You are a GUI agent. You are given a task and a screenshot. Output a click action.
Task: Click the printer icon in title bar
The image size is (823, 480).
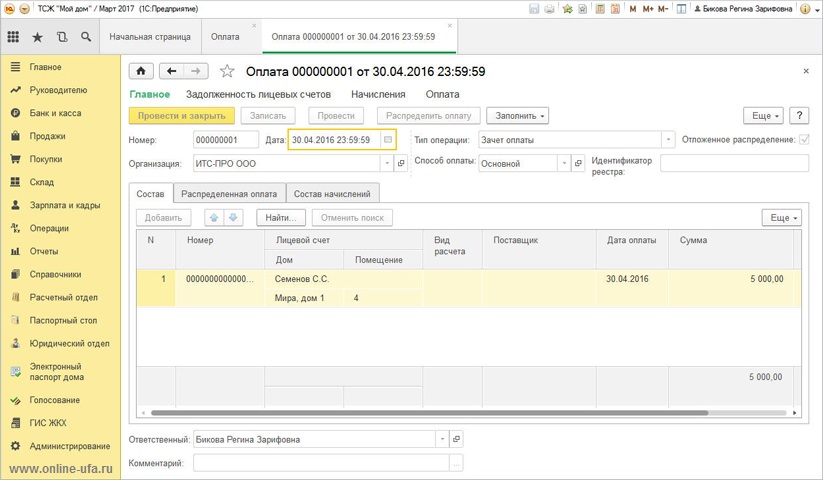(549, 9)
